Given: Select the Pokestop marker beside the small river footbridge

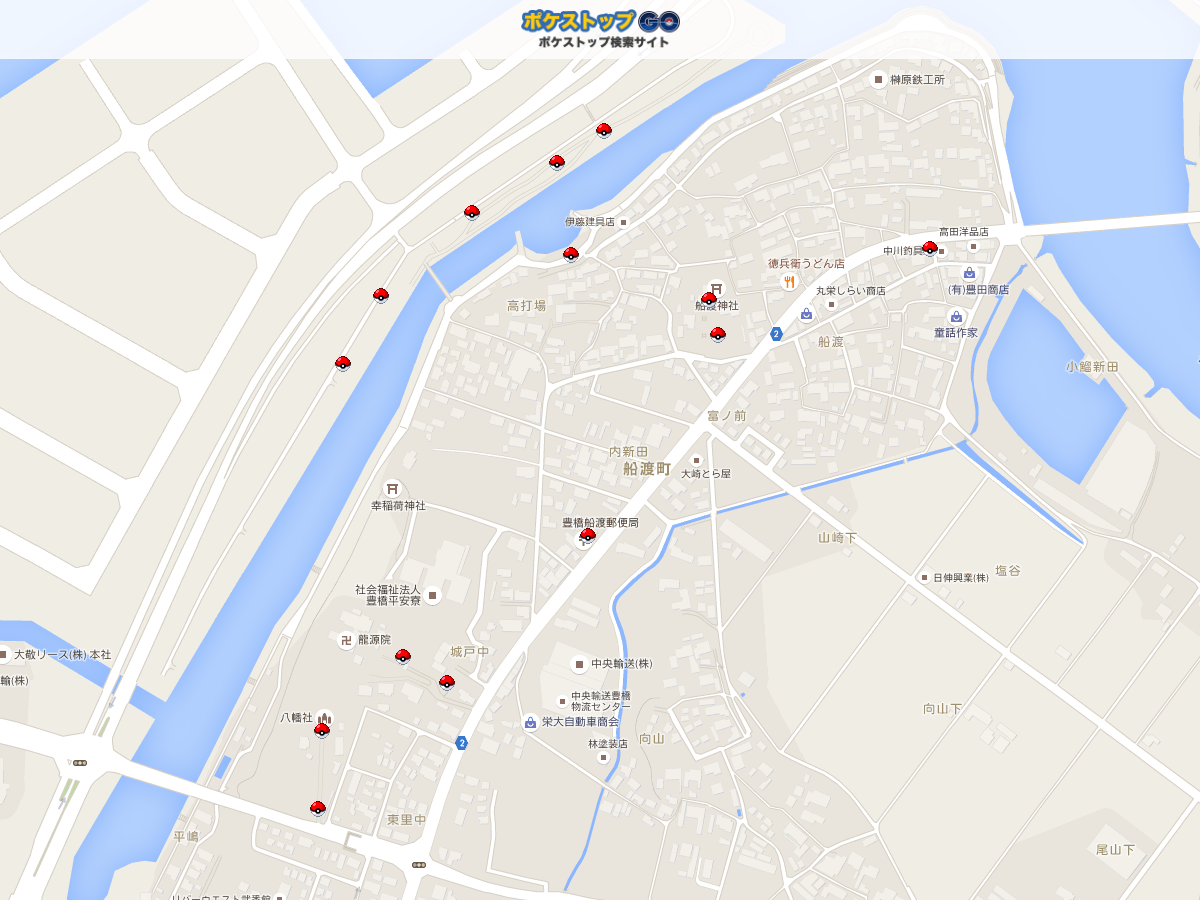Looking at the screenshot, I should (381, 295).
